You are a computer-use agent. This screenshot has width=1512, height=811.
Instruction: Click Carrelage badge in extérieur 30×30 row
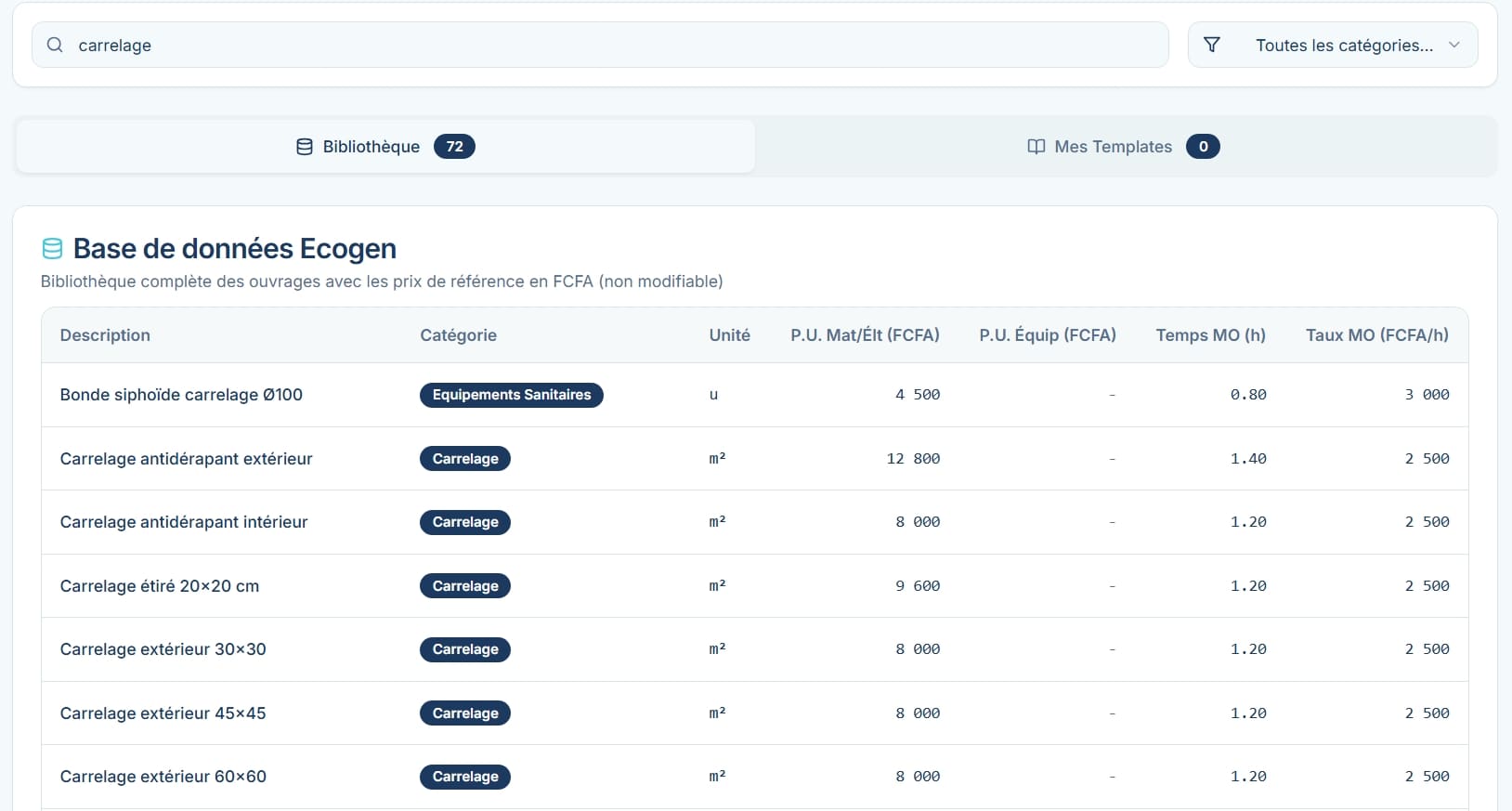(x=465, y=649)
